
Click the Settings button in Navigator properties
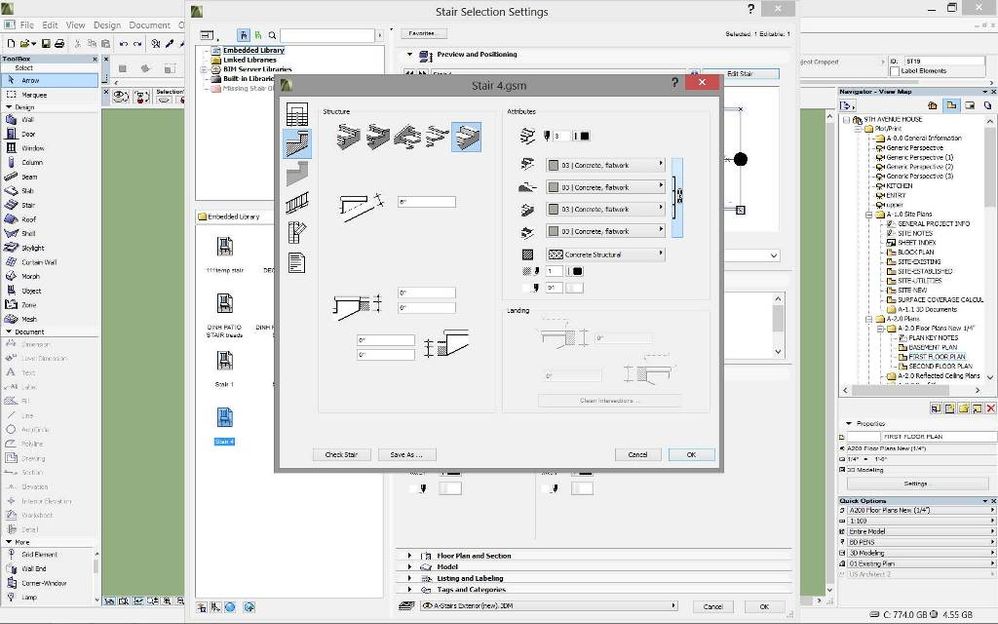point(915,483)
